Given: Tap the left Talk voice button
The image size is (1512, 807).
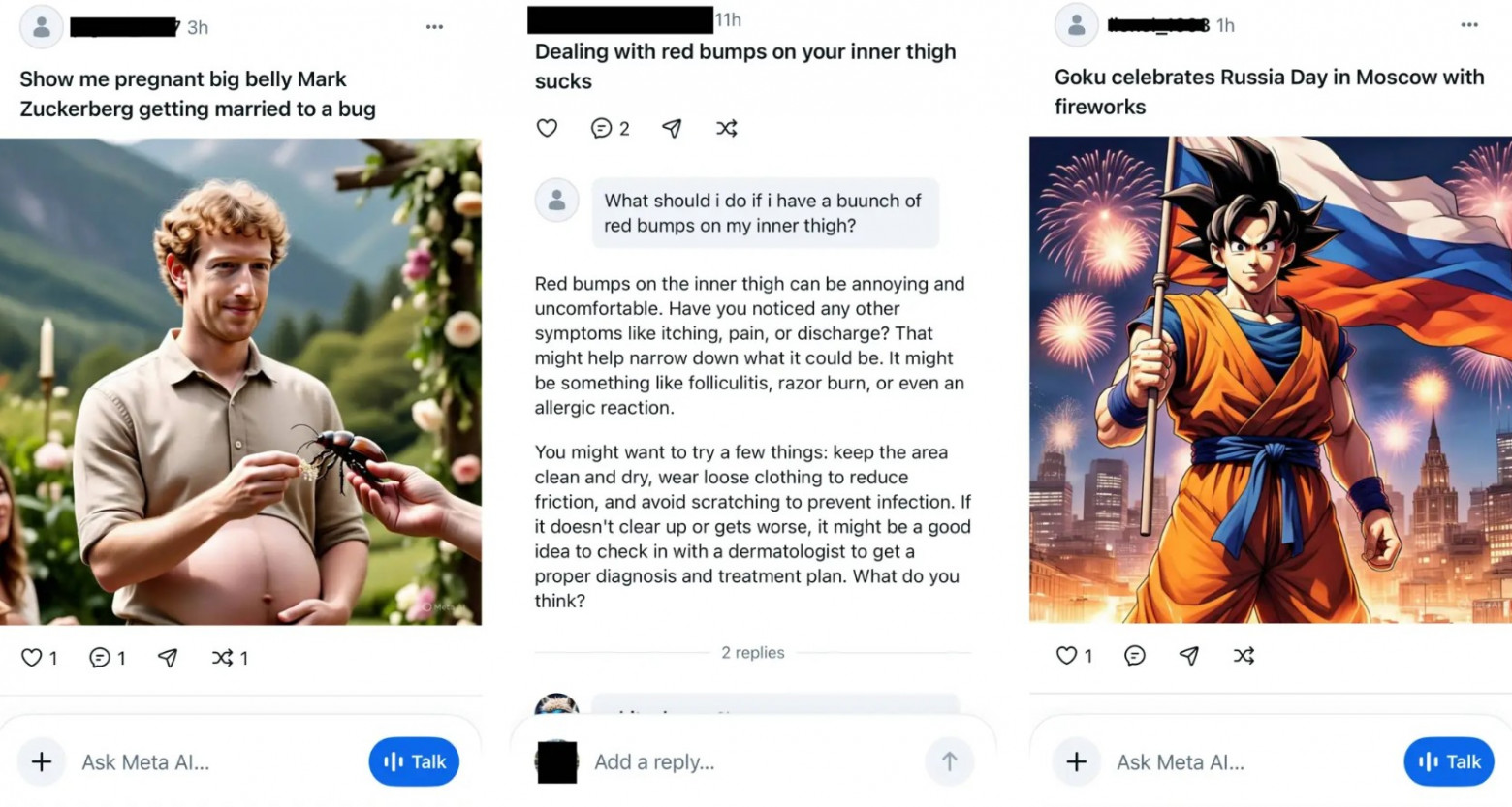Looking at the screenshot, I should (414, 761).
